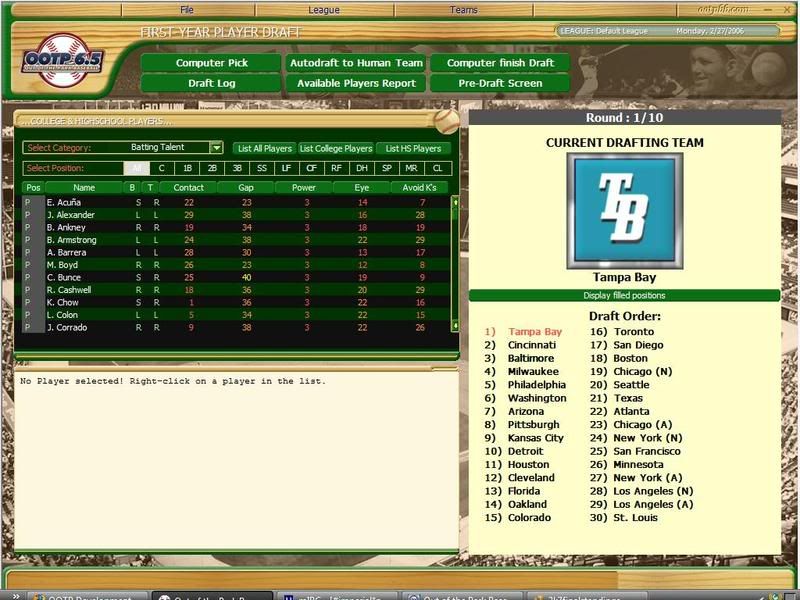Sort by the B (bats) column header

point(132,187)
